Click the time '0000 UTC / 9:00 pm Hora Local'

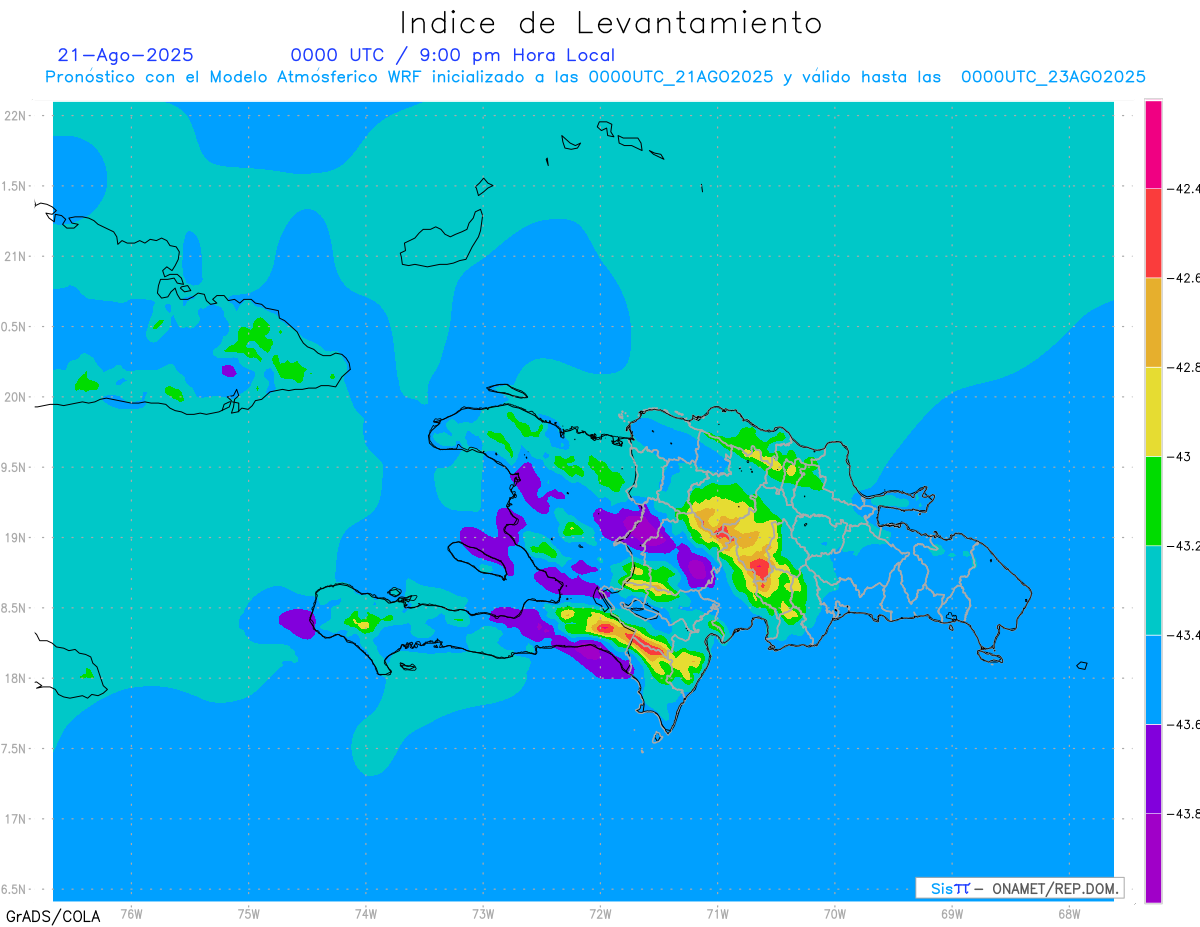[453, 56]
